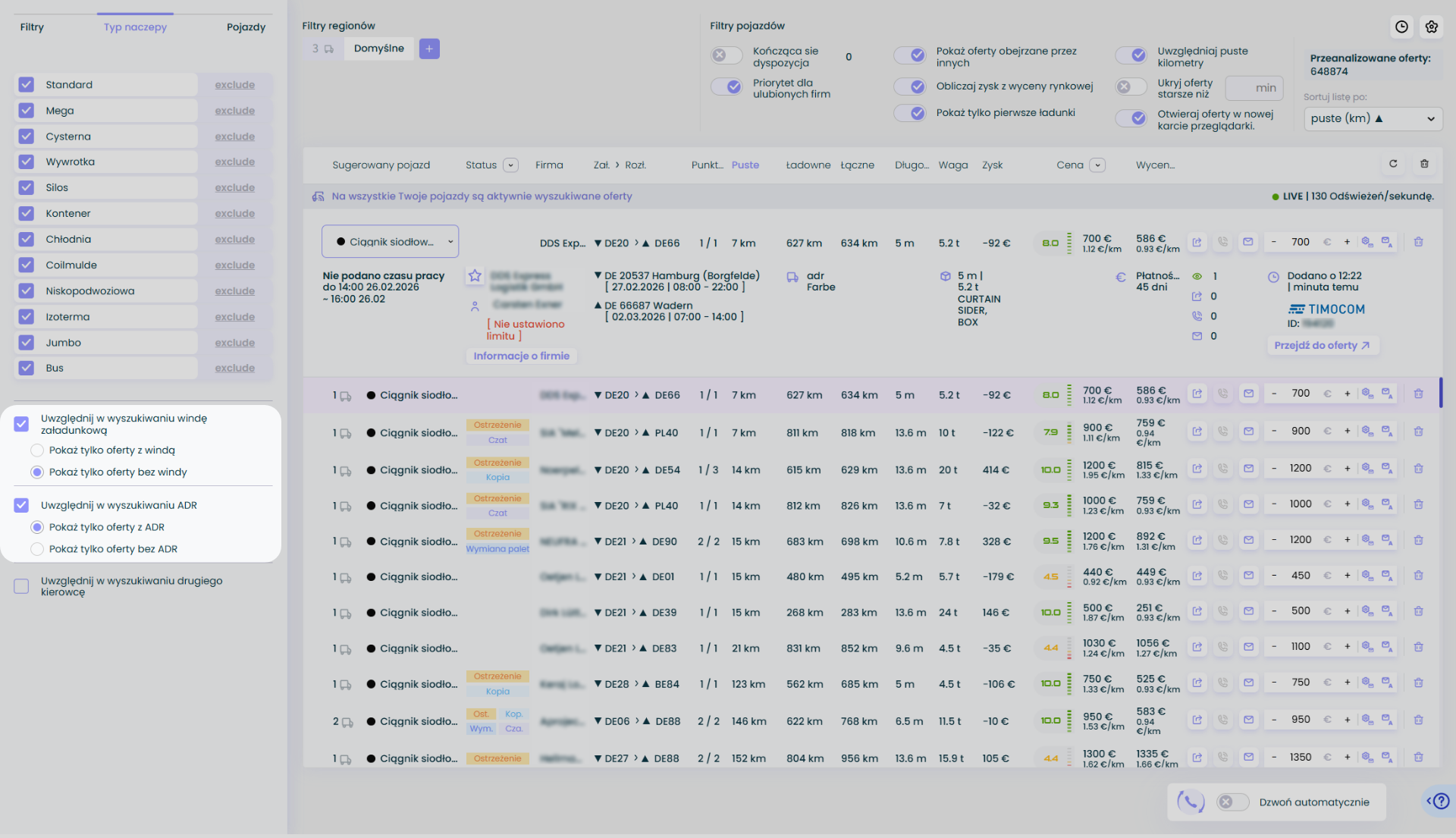Uncheck the Cysterna trailer type
Image resolution: width=1456 pixels, height=838 pixels.
(x=27, y=137)
